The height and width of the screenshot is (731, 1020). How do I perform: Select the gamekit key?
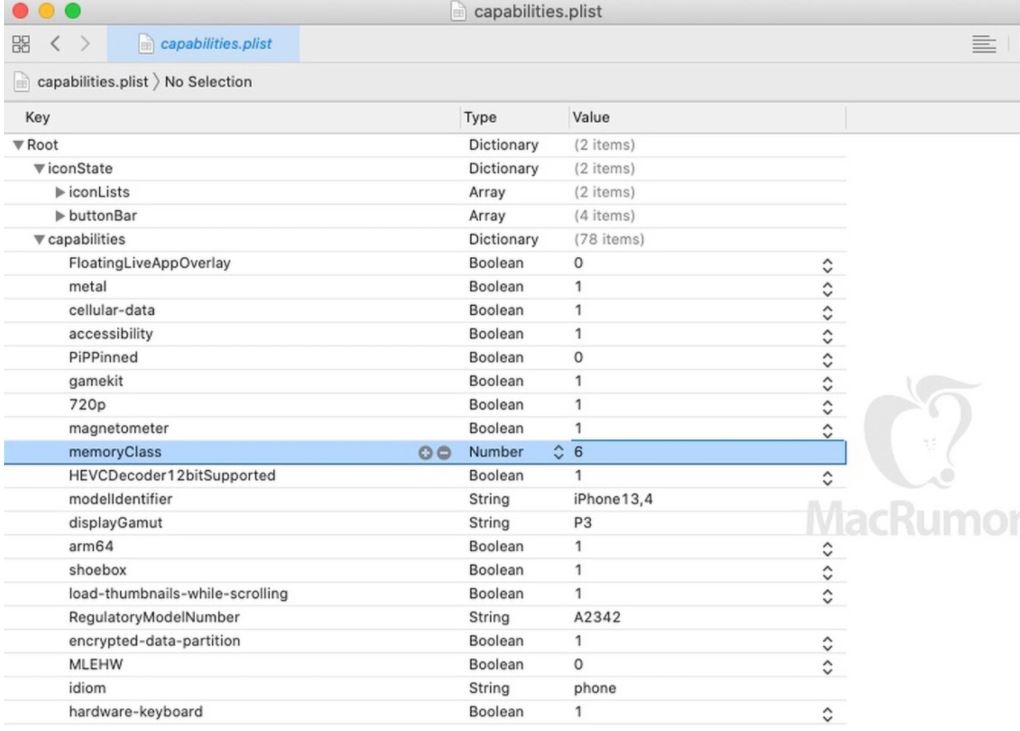[x=96, y=381]
